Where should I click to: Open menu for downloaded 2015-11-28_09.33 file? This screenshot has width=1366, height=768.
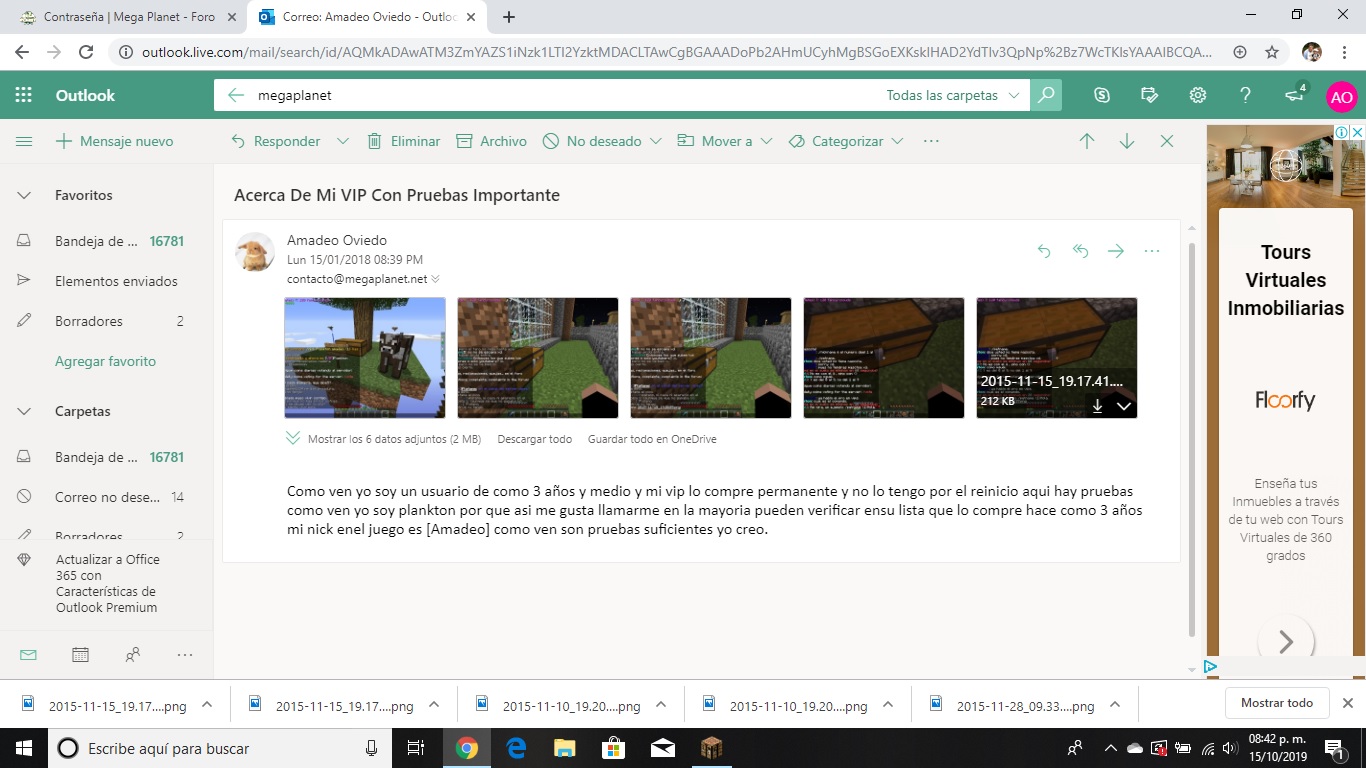click(x=1115, y=705)
